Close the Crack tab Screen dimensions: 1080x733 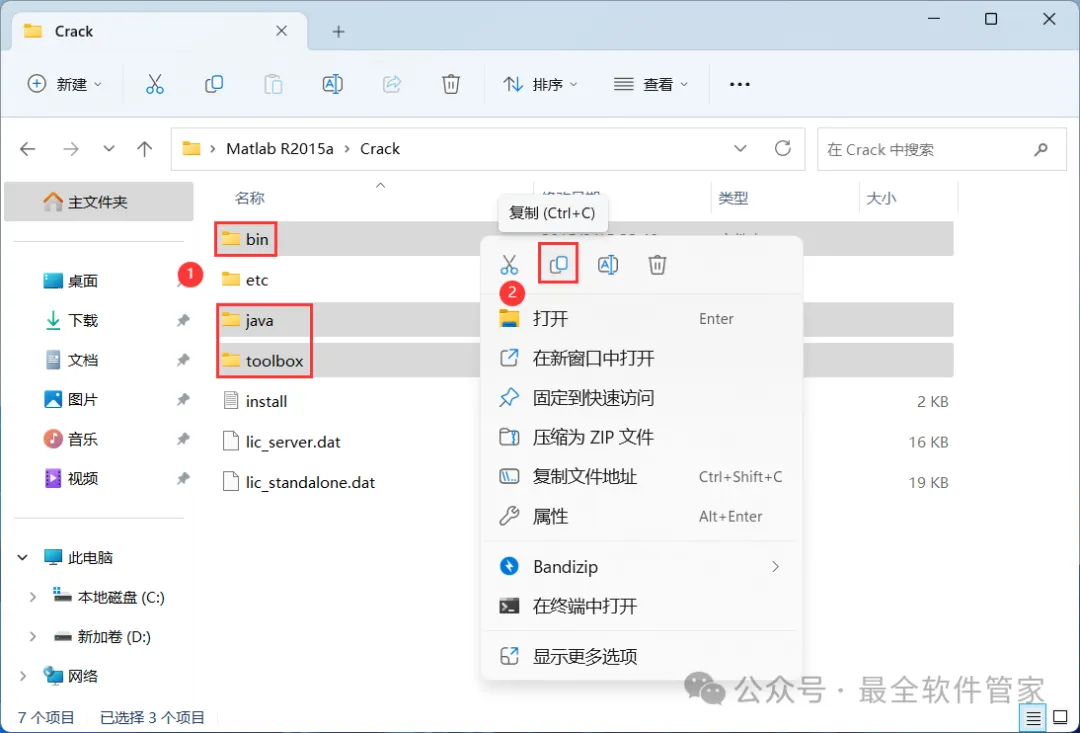282,31
